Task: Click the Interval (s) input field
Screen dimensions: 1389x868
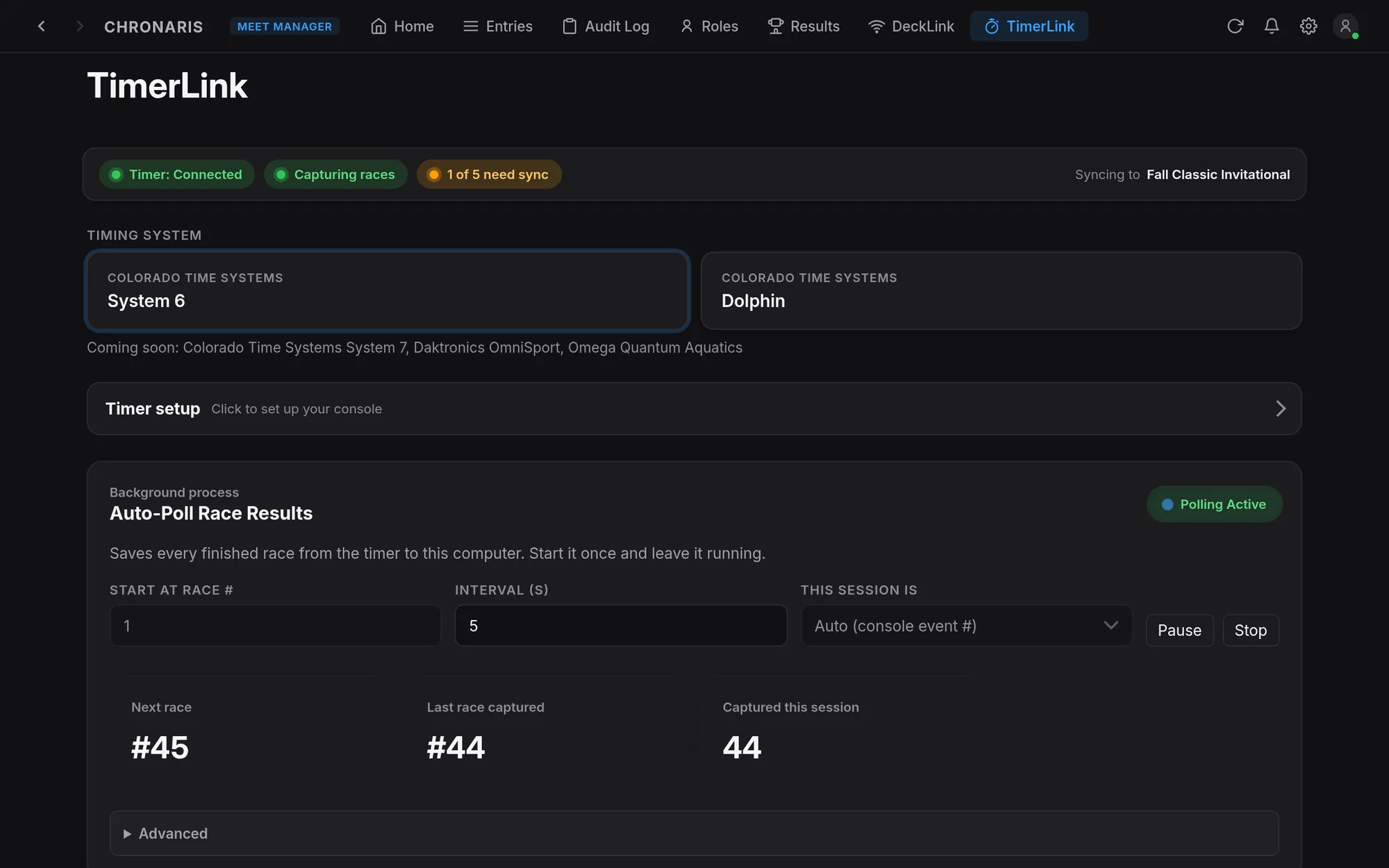Action: coord(621,626)
